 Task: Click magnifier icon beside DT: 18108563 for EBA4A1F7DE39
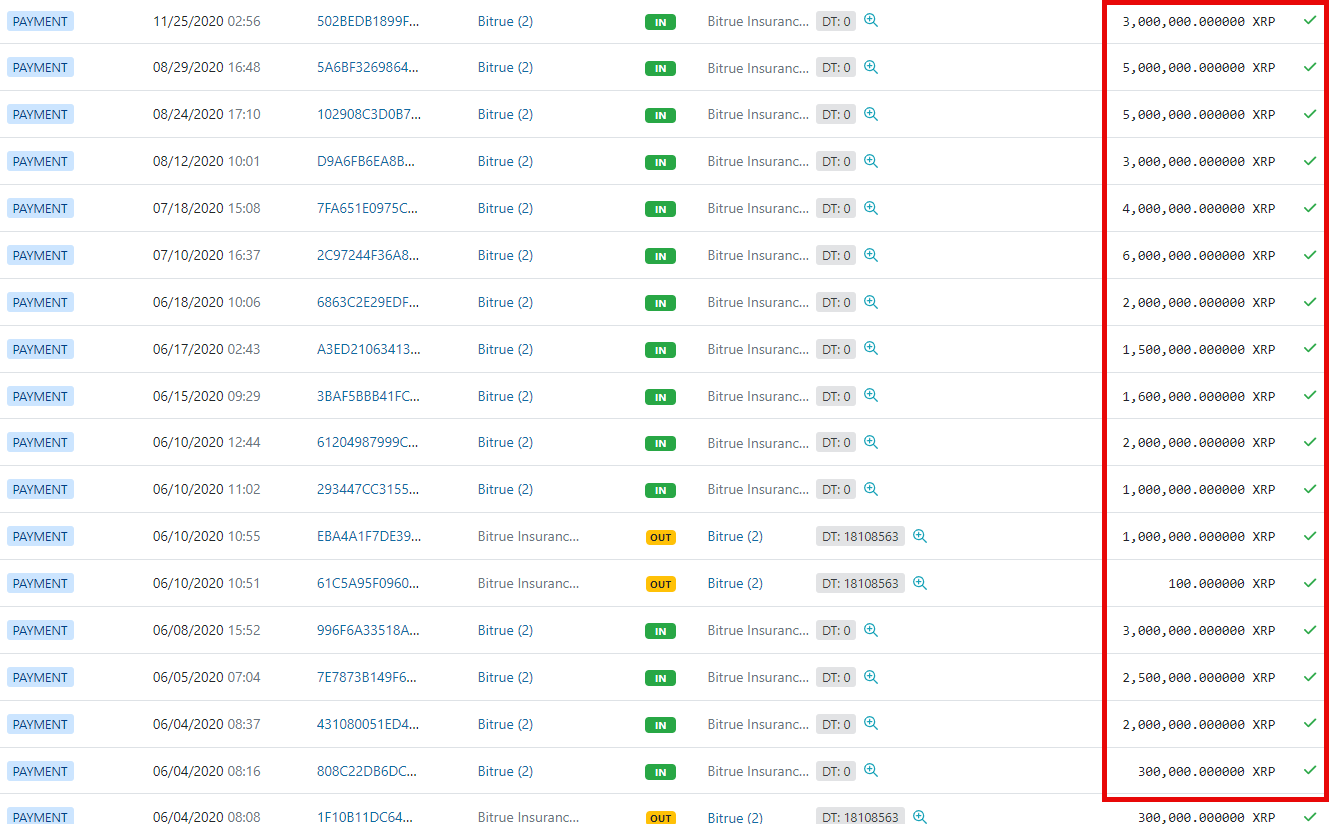tap(920, 536)
